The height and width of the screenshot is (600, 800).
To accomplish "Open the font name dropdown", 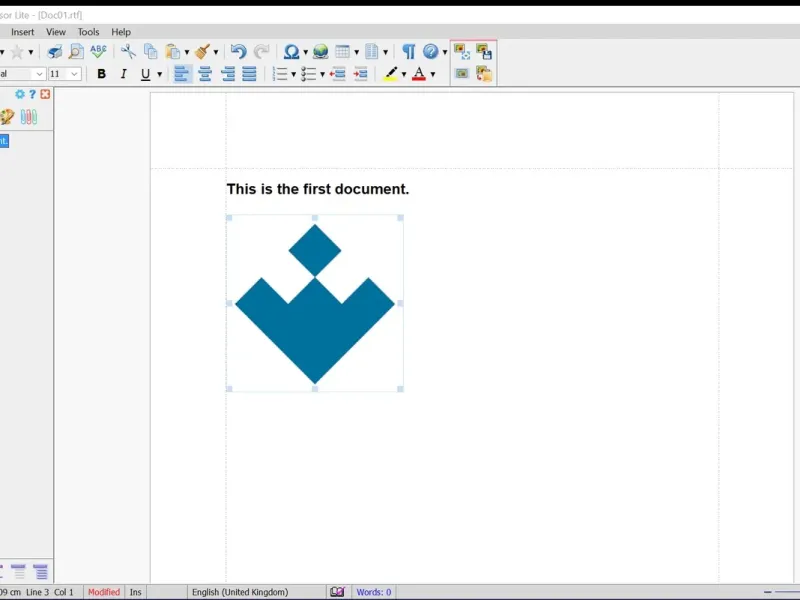I will click(x=39, y=74).
